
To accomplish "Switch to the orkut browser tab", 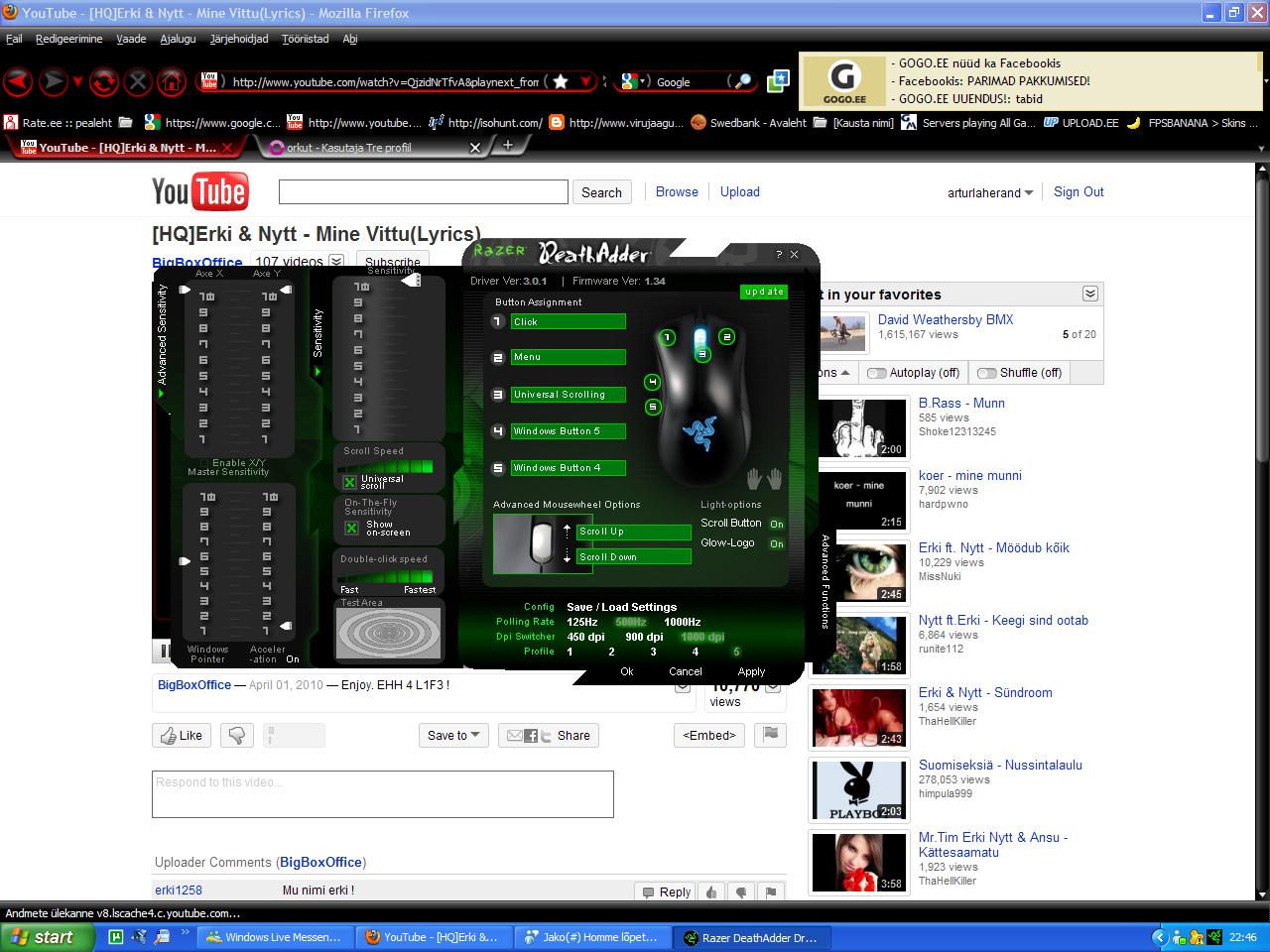I will tap(372, 148).
